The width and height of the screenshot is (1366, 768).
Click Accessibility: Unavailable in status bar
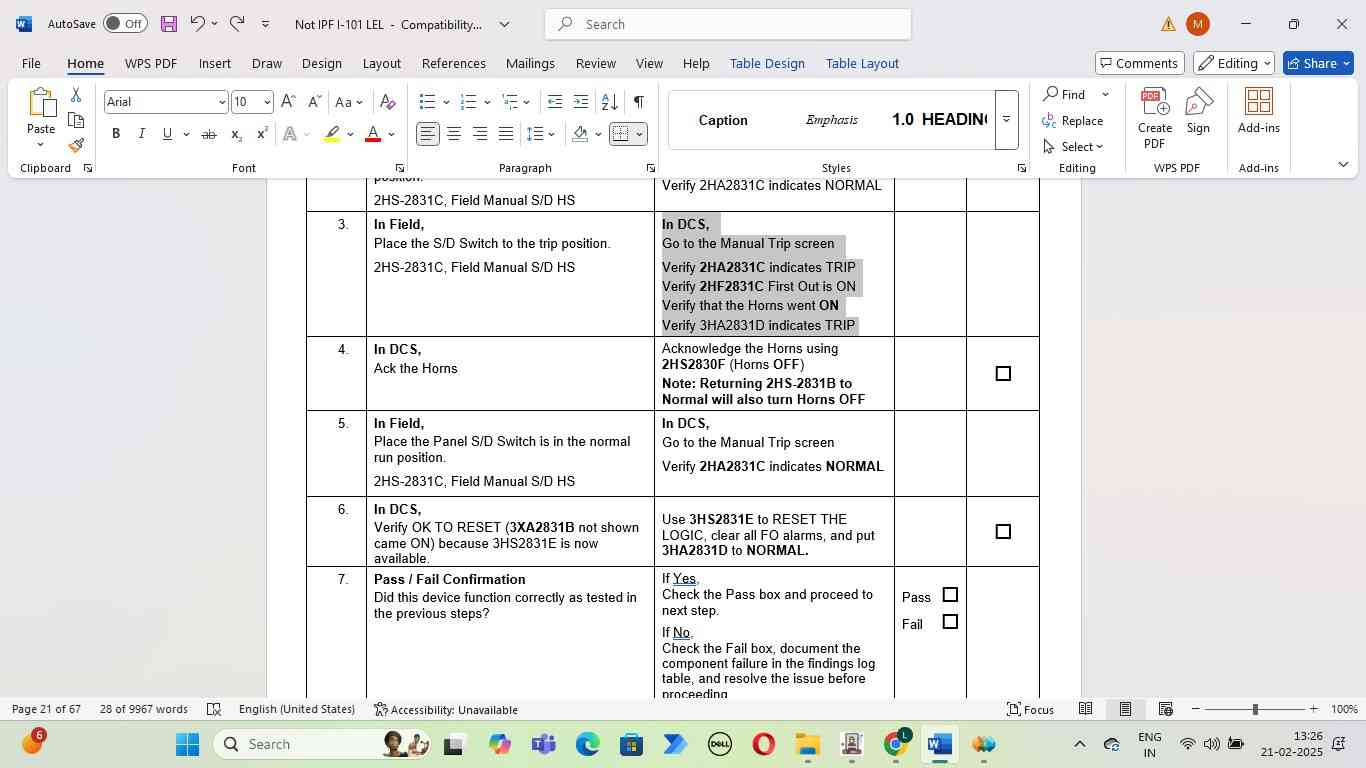[446, 709]
